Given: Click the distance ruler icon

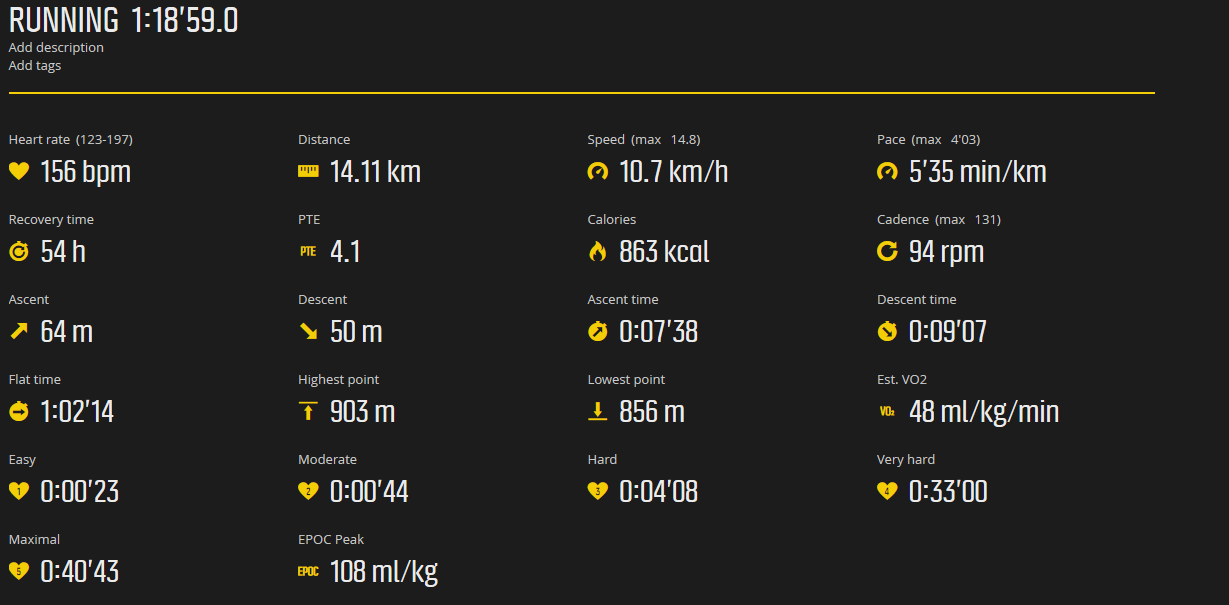Looking at the screenshot, I should coord(308,172).
